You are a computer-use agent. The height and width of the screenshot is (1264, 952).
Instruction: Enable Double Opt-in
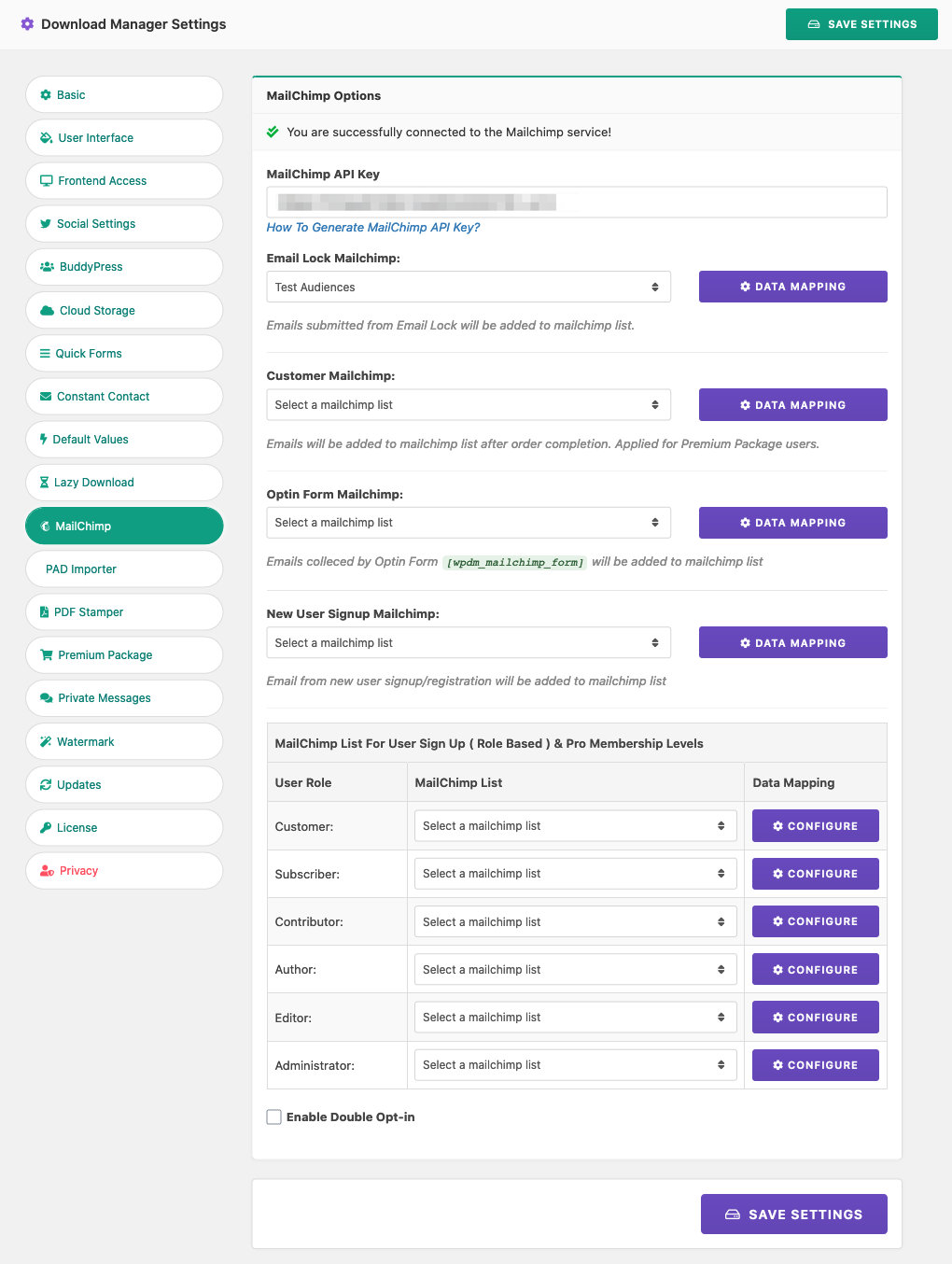[273, 1117]
